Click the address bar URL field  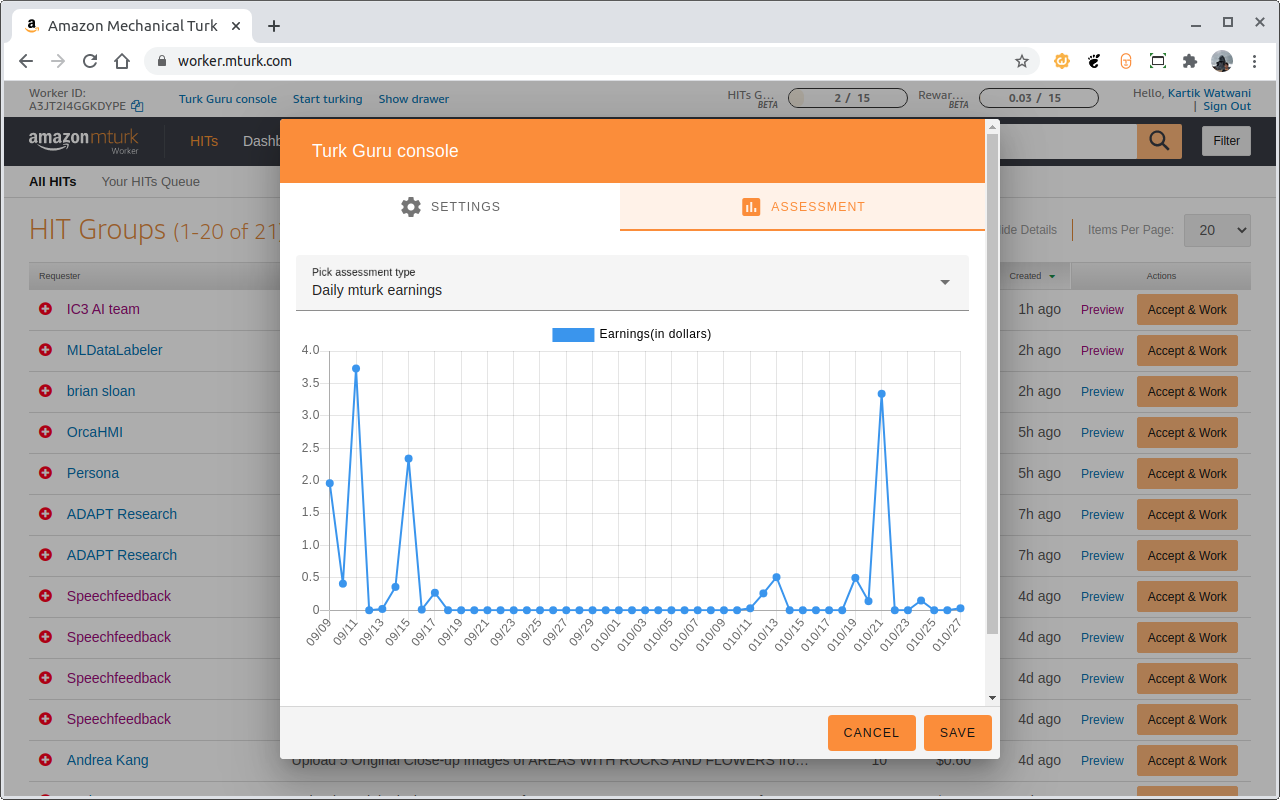tap(590, 61)
